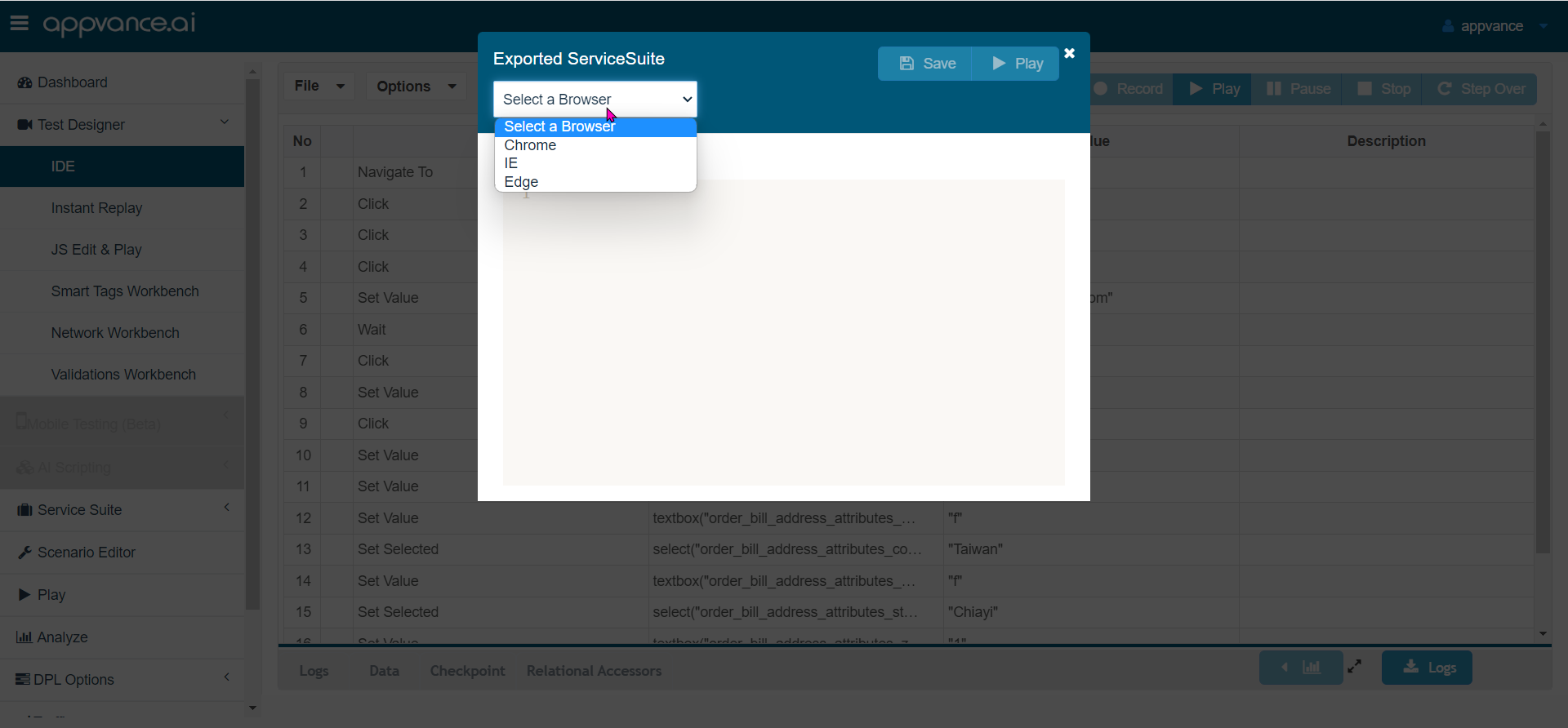Viewport: 1568px width, 728px height.
Task: Switch to the Checkpoint tab
Action: (467, 671)
